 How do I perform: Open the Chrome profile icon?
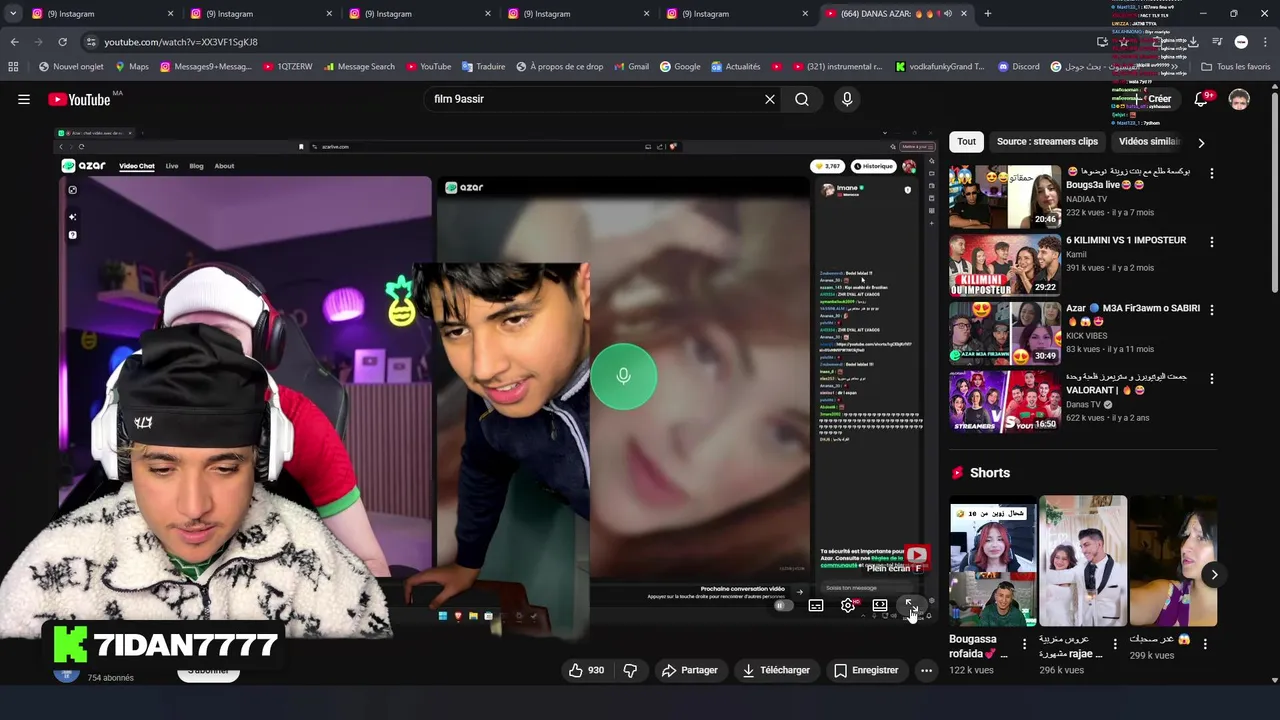tap(1241, 42)
